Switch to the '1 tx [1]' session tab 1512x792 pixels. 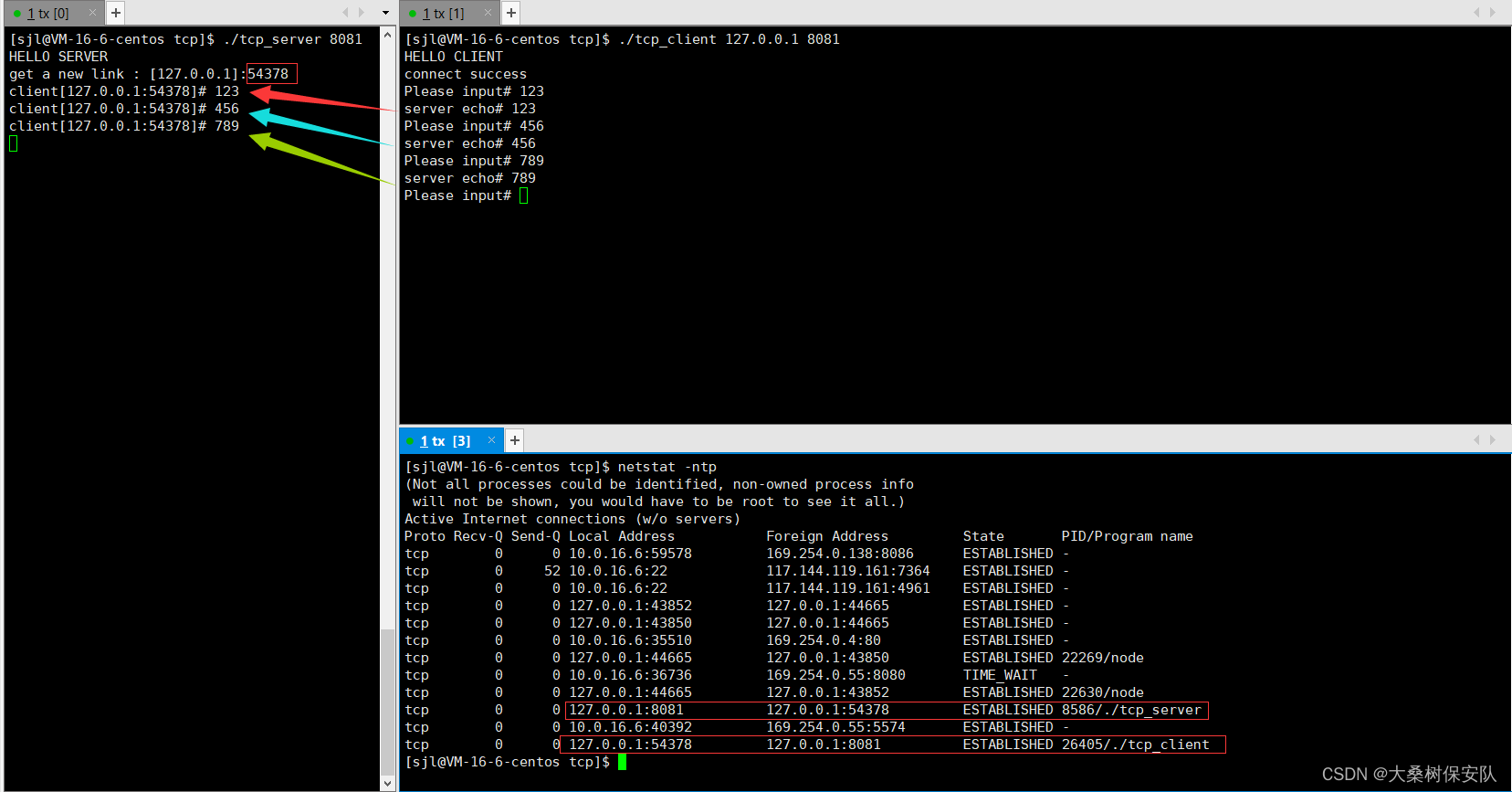[x=443, y=13]
